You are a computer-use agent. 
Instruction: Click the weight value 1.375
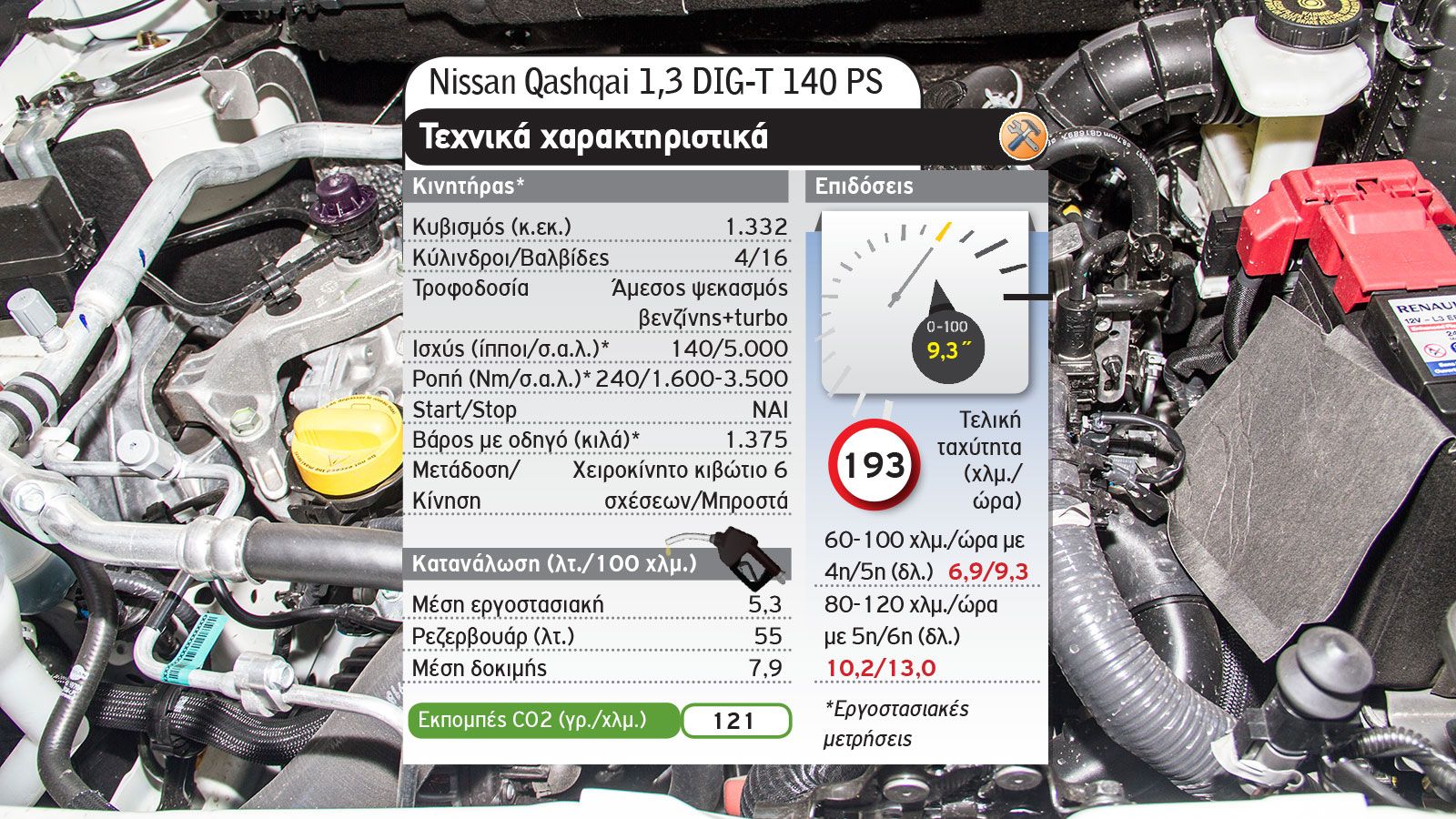click(x=756, y=440)
